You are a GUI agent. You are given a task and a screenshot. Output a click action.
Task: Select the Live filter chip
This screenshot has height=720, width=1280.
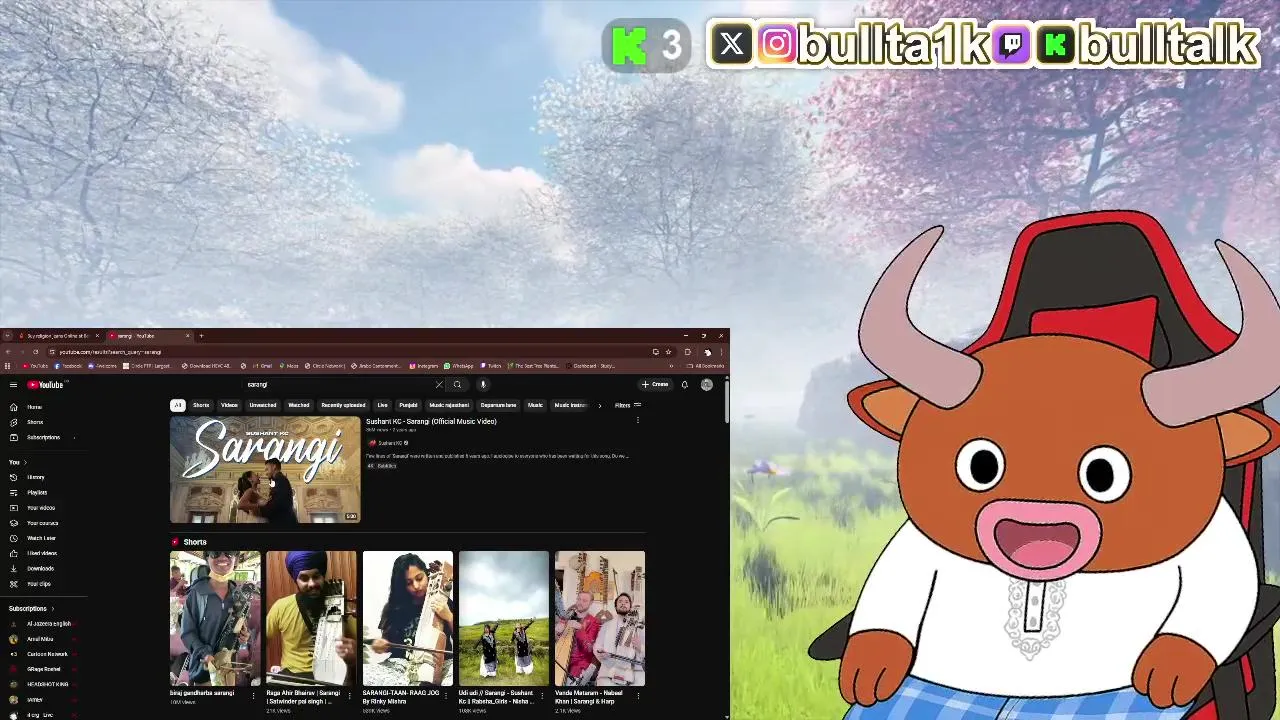point(382,405)
